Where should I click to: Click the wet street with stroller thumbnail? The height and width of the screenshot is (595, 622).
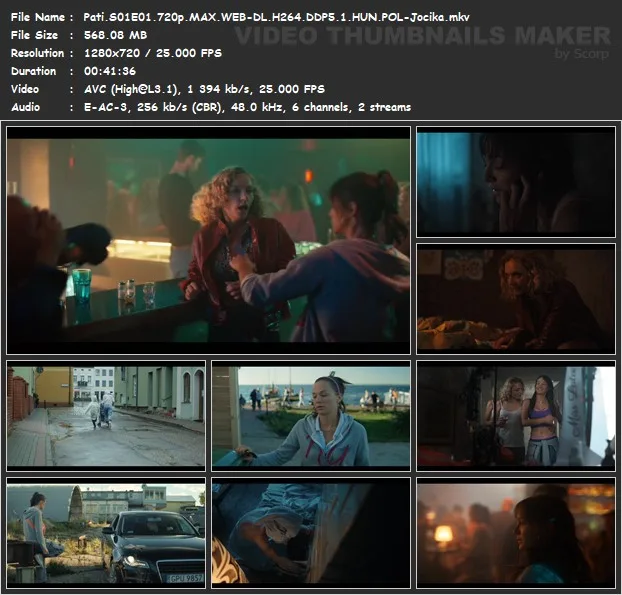(106, 416)
